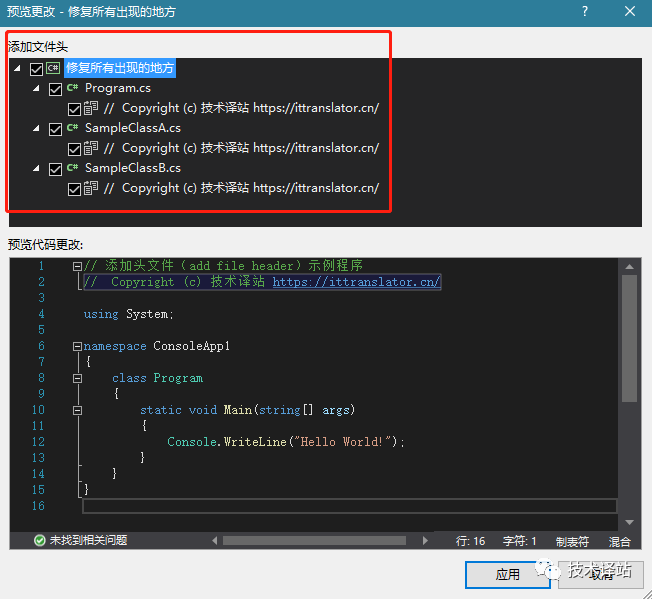Collapse the namespace ConsoleApp1 code block
652x599 pixels.
pyautogui.click(x=77, y=346)
